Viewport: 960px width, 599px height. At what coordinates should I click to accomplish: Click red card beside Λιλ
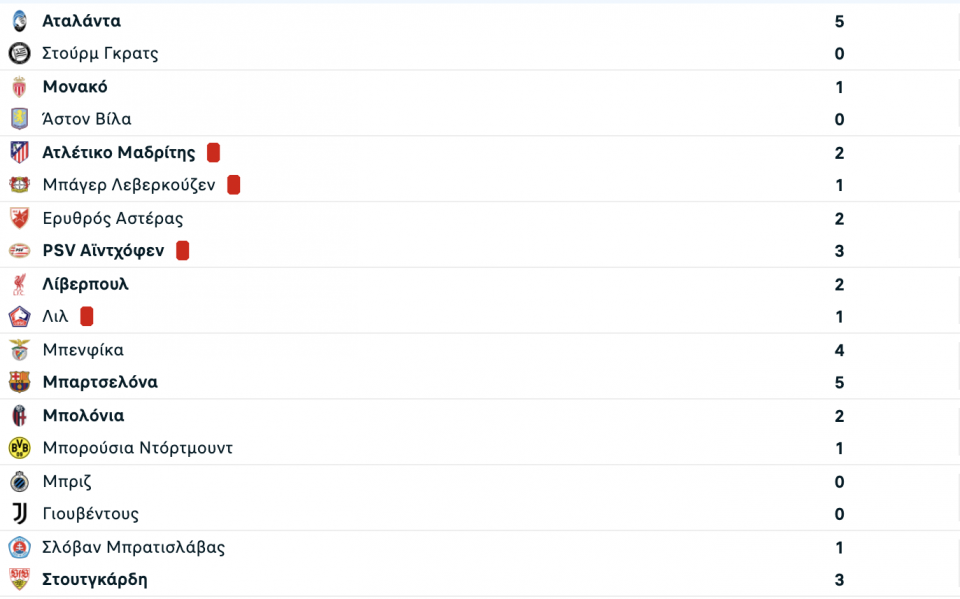coord(87,317)
